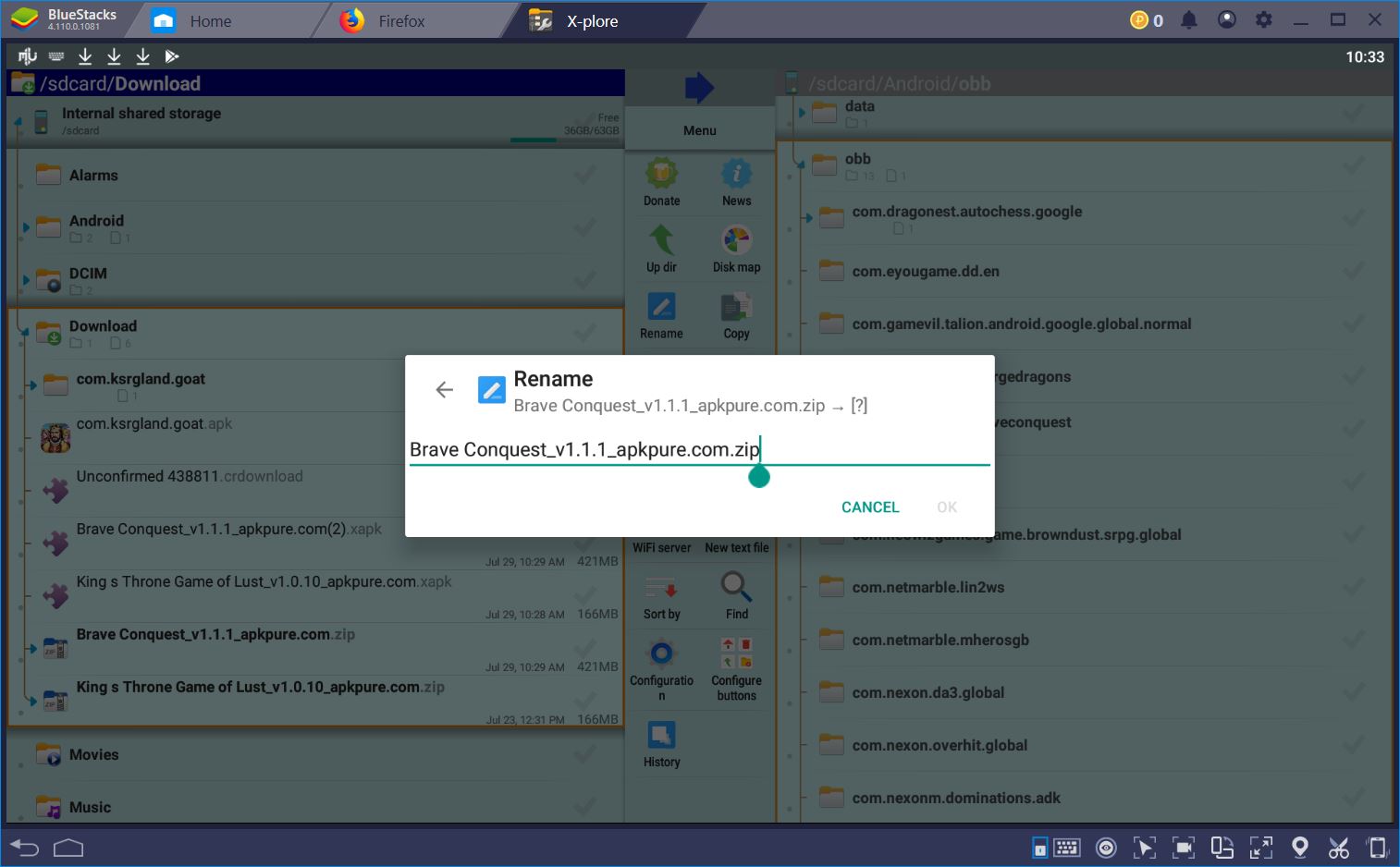Open the keyboard controls icon
The height and width of the screenshot is (867, 1400).
tap(1066, 848)
